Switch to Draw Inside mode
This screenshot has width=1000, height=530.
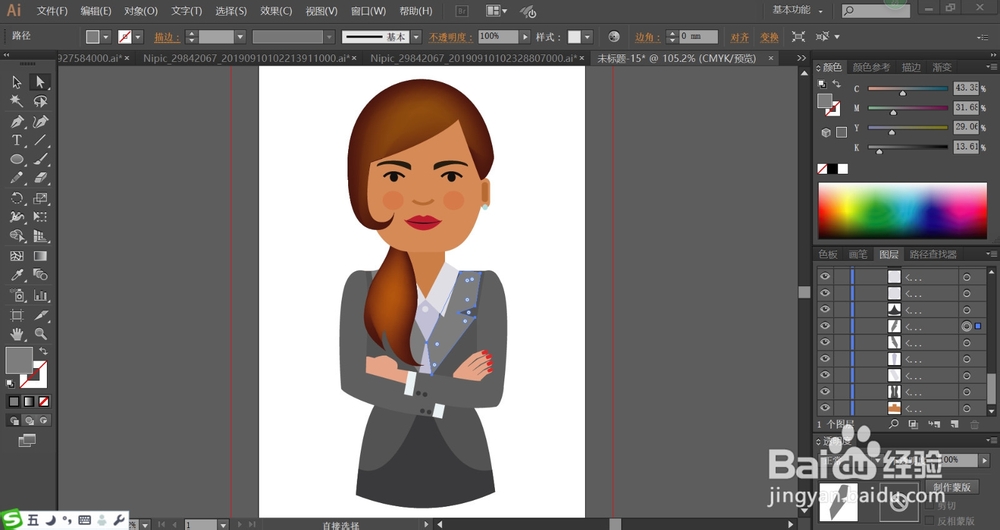click(x=43, y=420)
